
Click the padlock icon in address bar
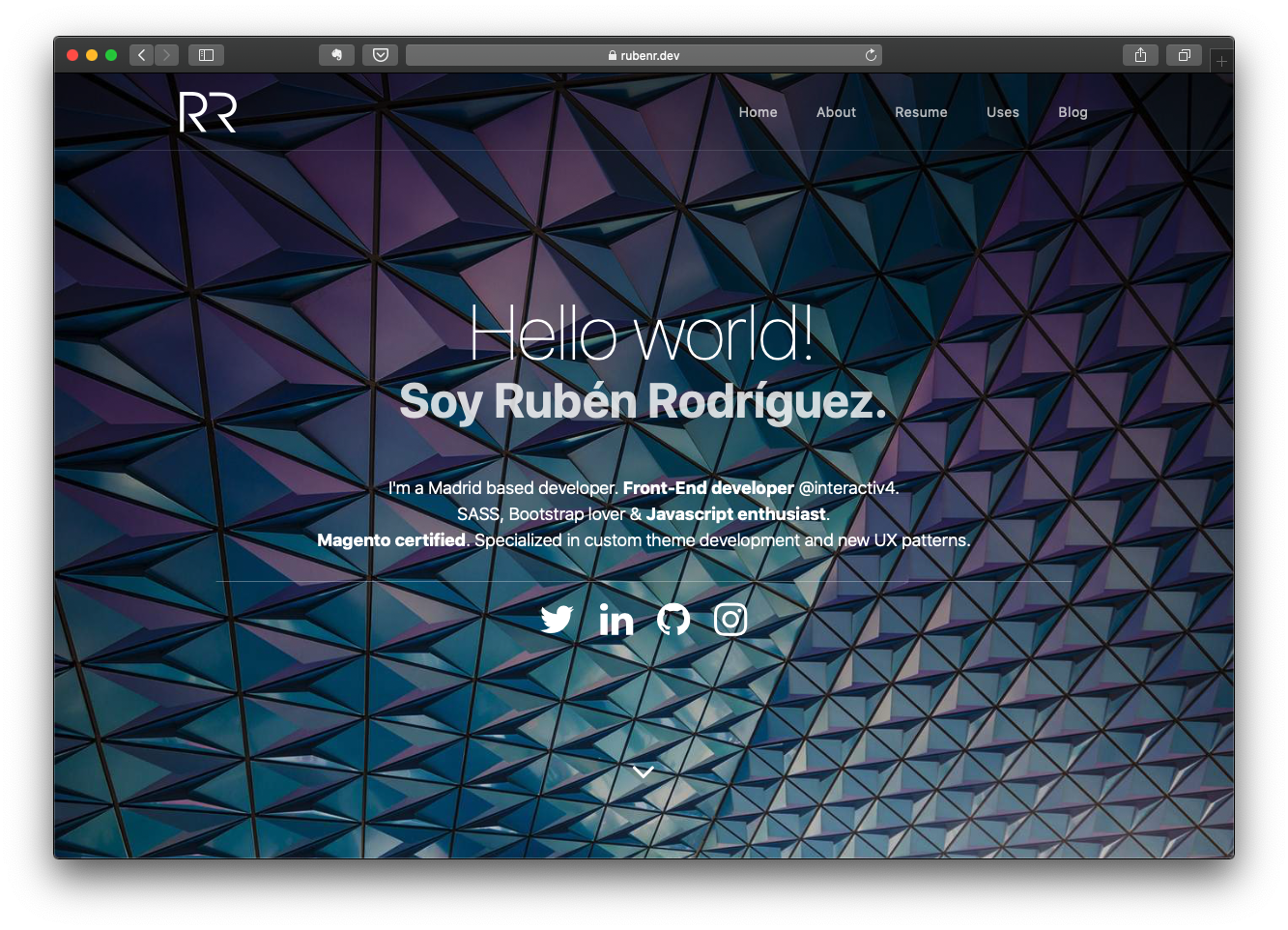pyautogui.click(x=613, y=55)
